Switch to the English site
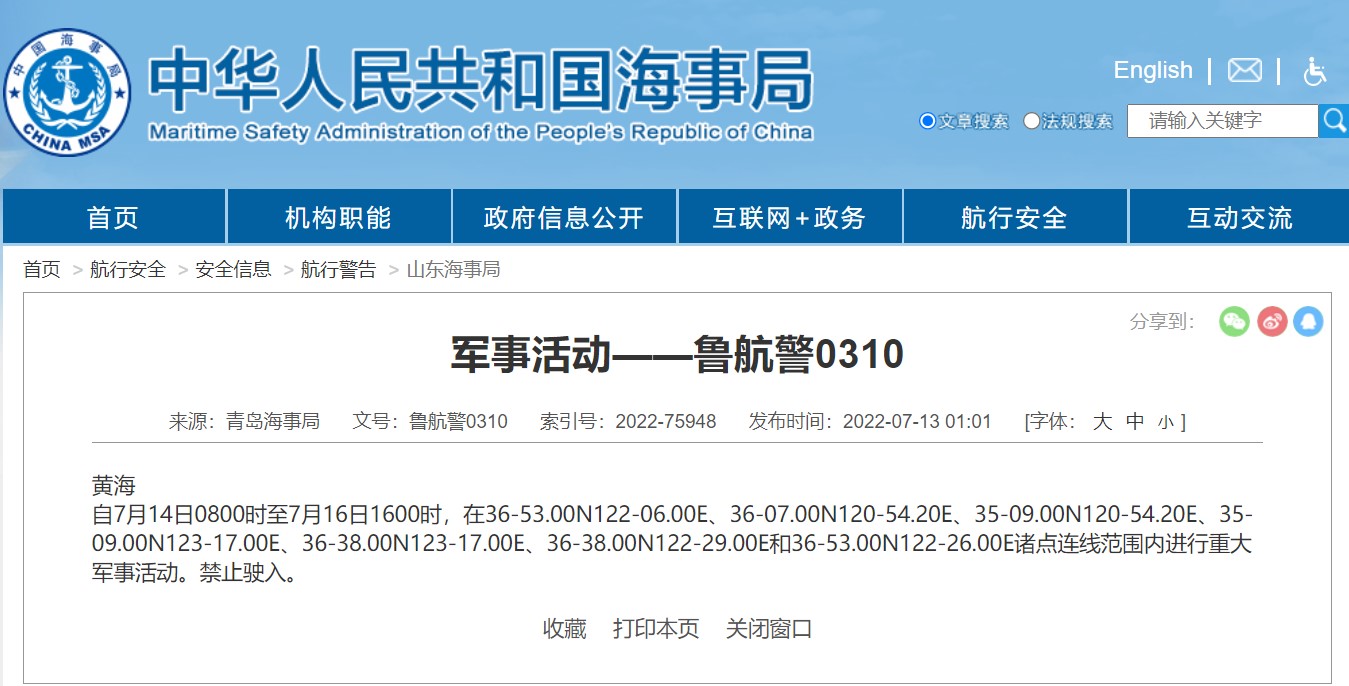1349x686 pixels. [x=1152, y=70]
